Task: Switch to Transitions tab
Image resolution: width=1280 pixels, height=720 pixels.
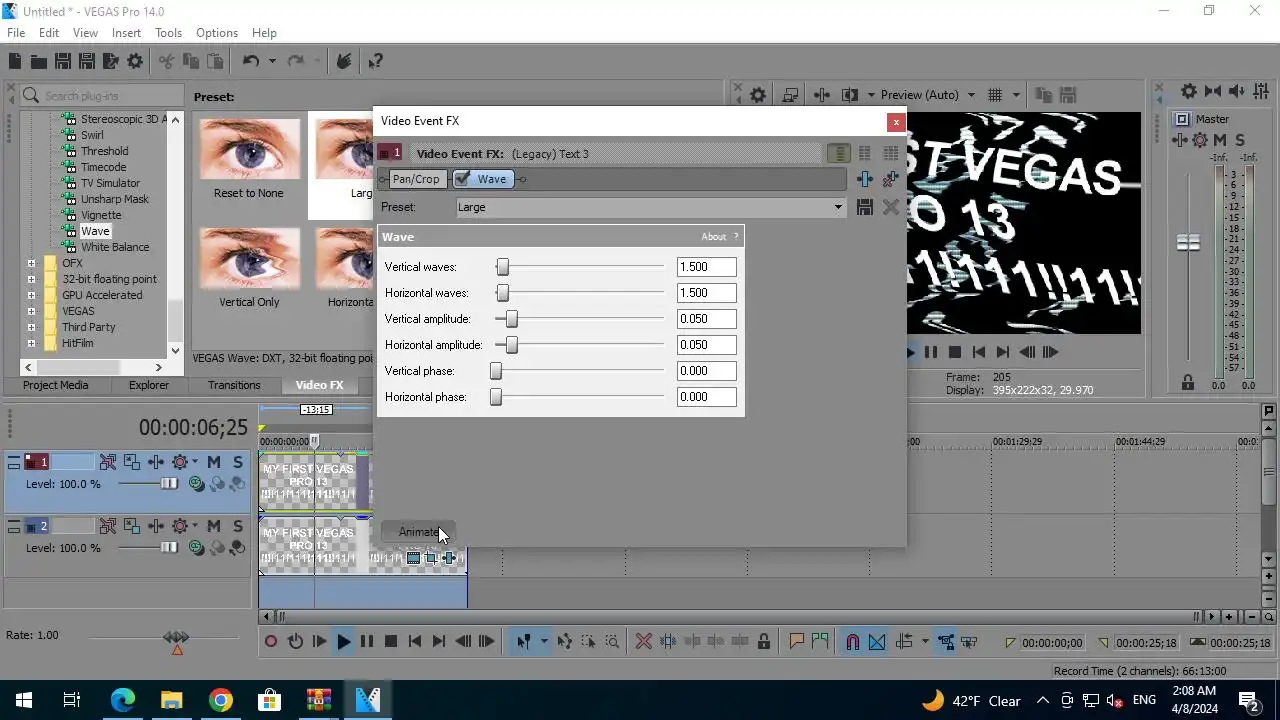Action: 234,385
